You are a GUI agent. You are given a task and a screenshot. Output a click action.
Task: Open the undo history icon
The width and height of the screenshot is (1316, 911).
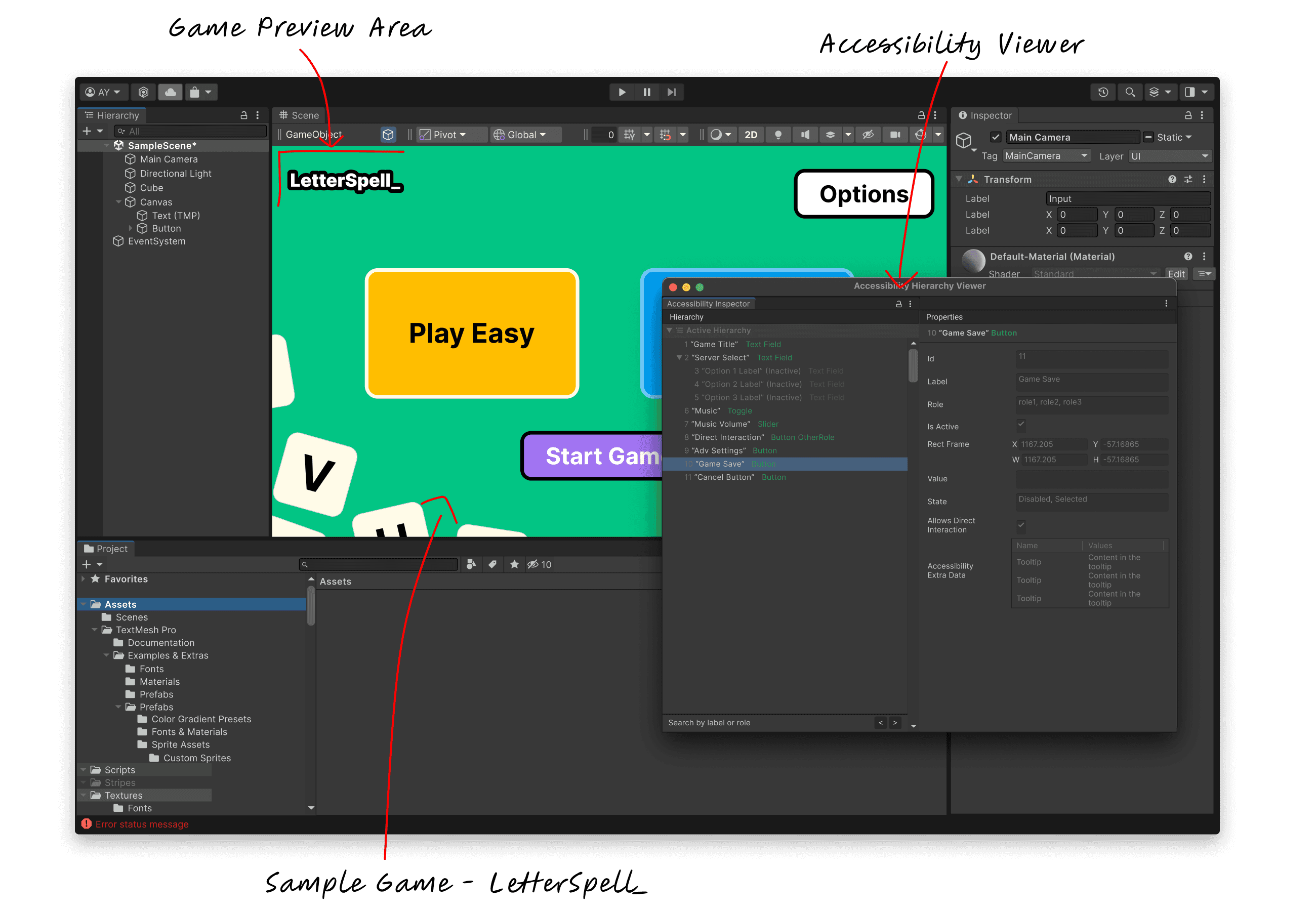tap(1102, 92)
